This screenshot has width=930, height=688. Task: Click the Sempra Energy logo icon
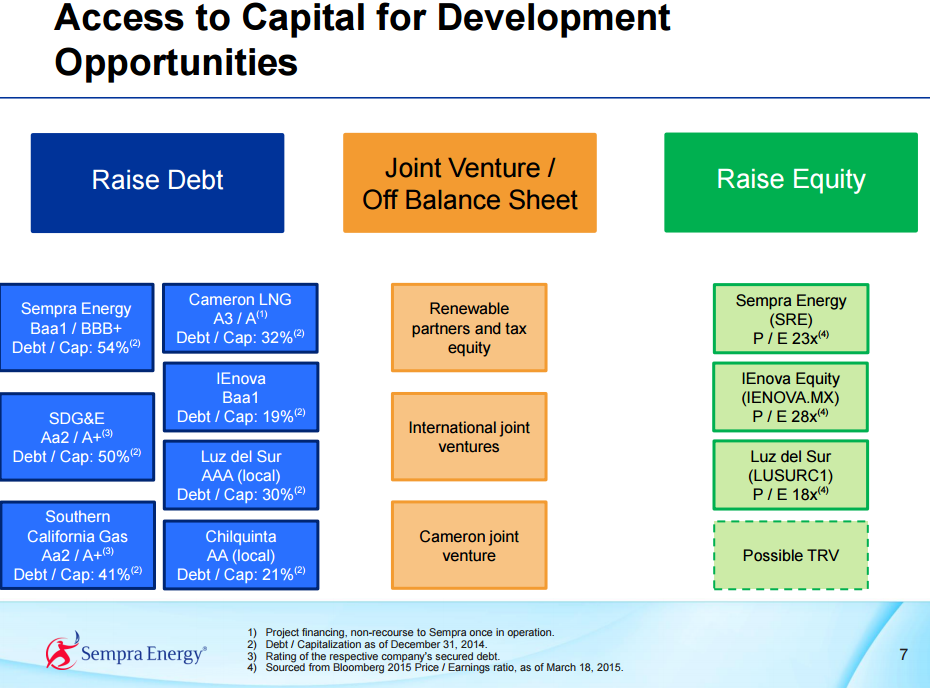pyautogui.click(x=62, y=651)
